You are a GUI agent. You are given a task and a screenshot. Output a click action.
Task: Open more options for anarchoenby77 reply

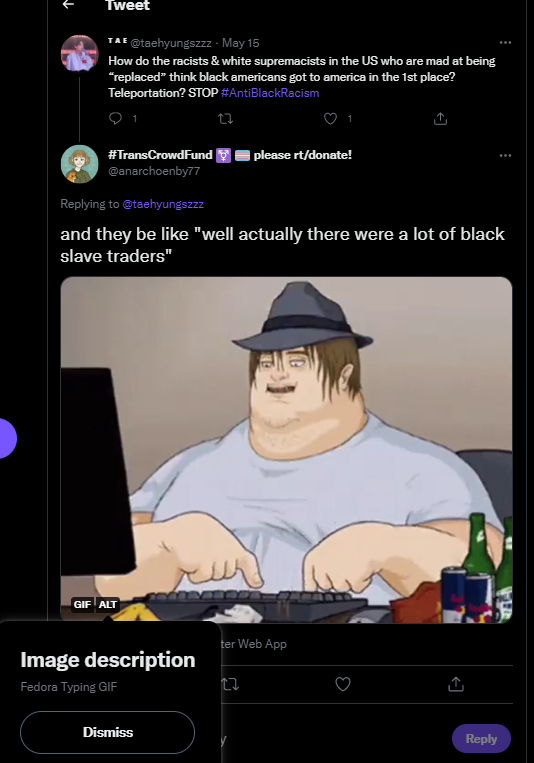(x=505, y=155)
